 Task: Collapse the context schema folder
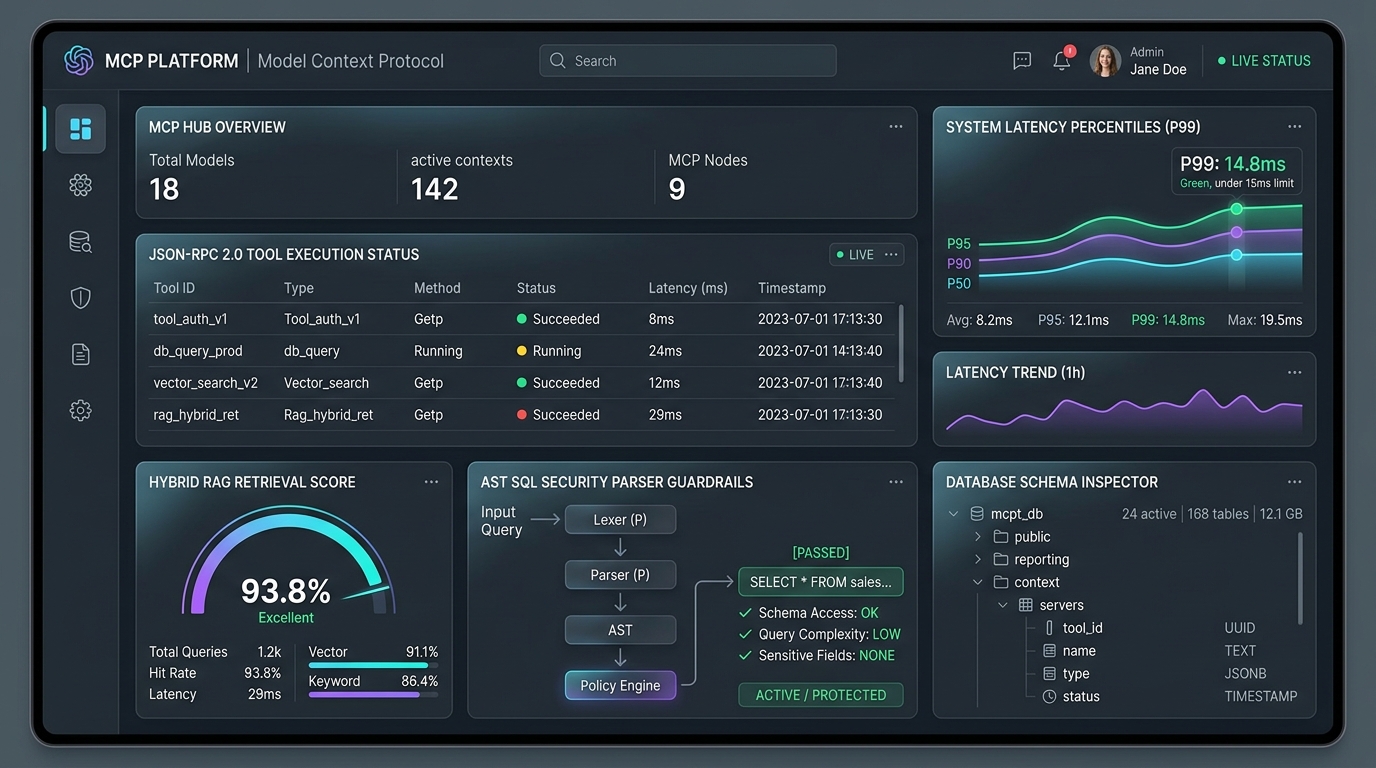(978, 582)
